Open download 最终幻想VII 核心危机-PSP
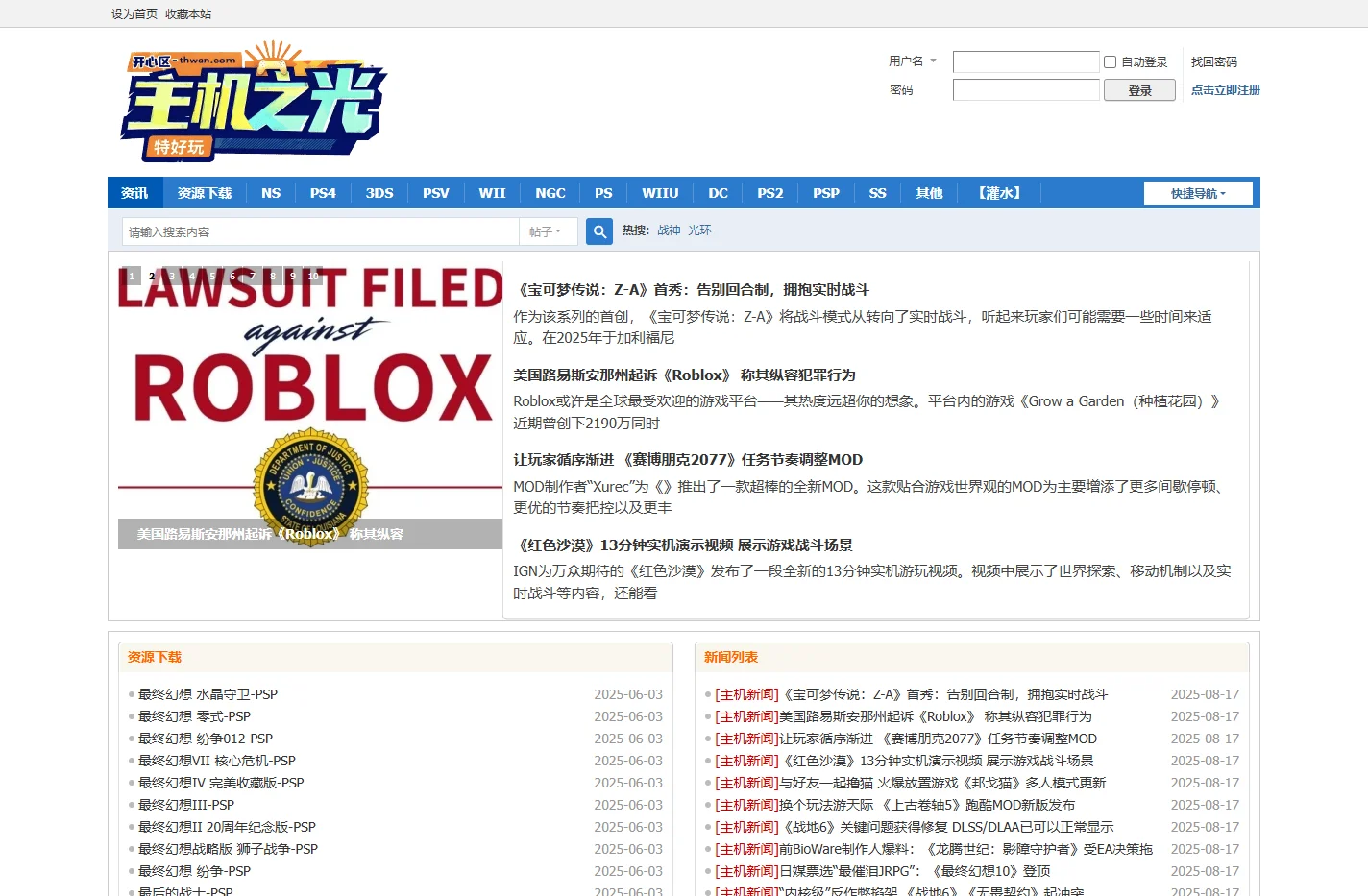 [x=217, y=761]
